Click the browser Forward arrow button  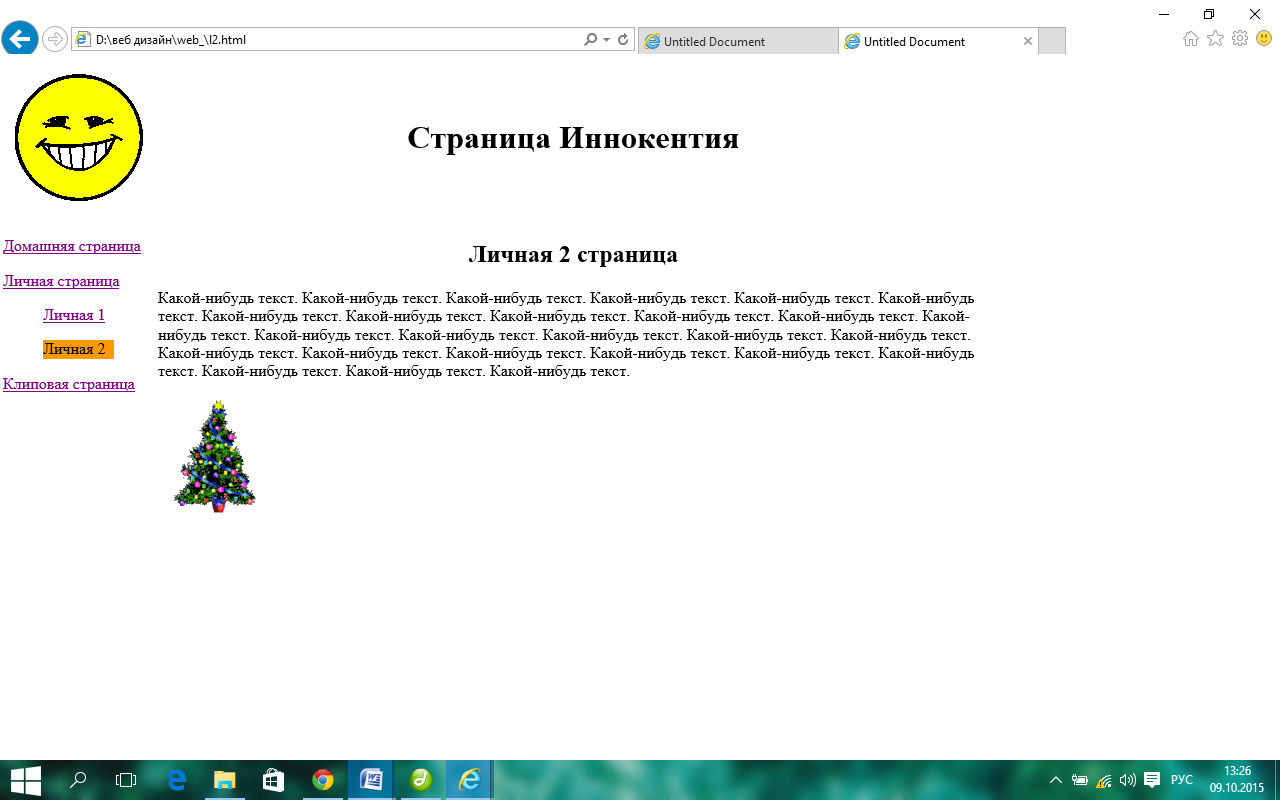54,40
